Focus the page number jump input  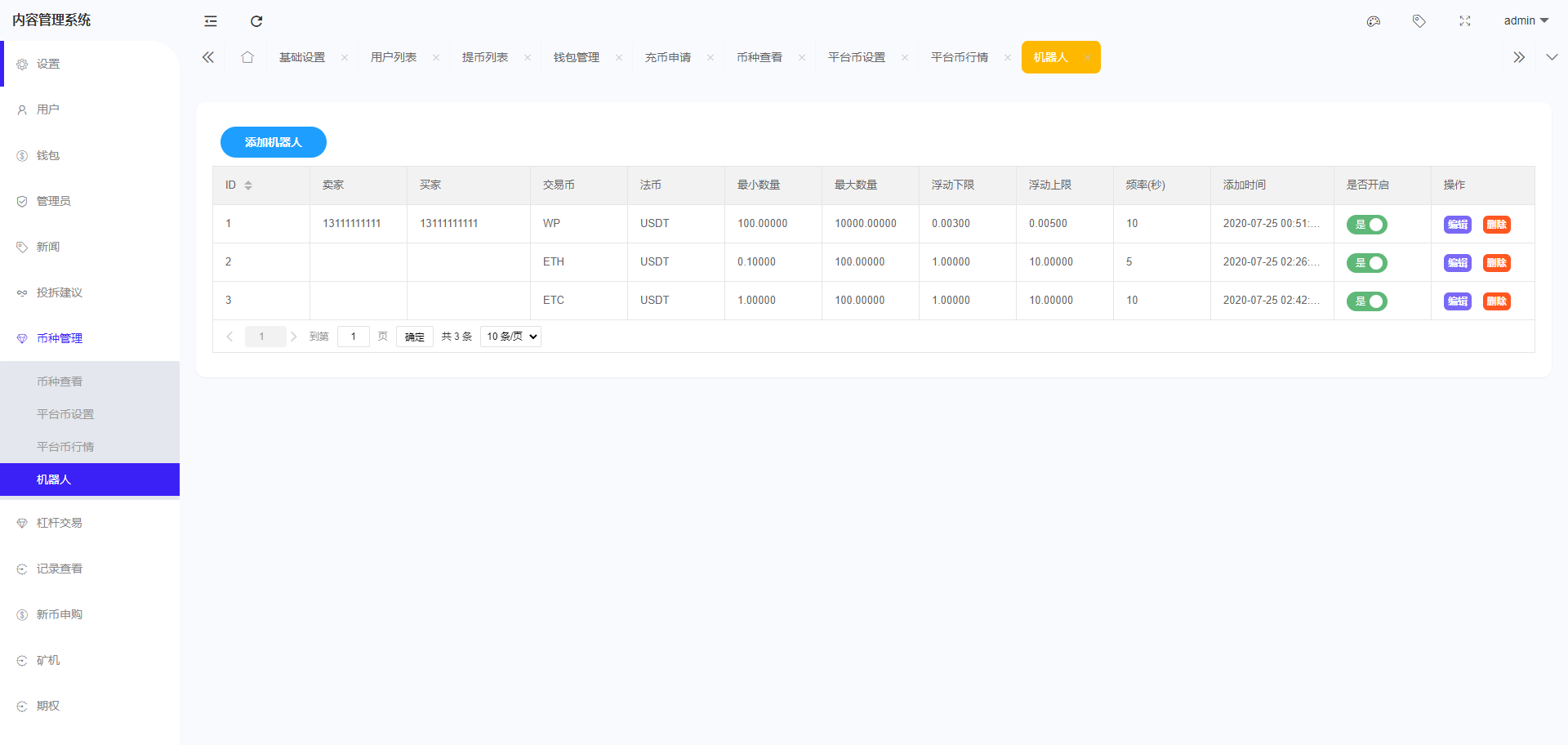coord(354,337)
